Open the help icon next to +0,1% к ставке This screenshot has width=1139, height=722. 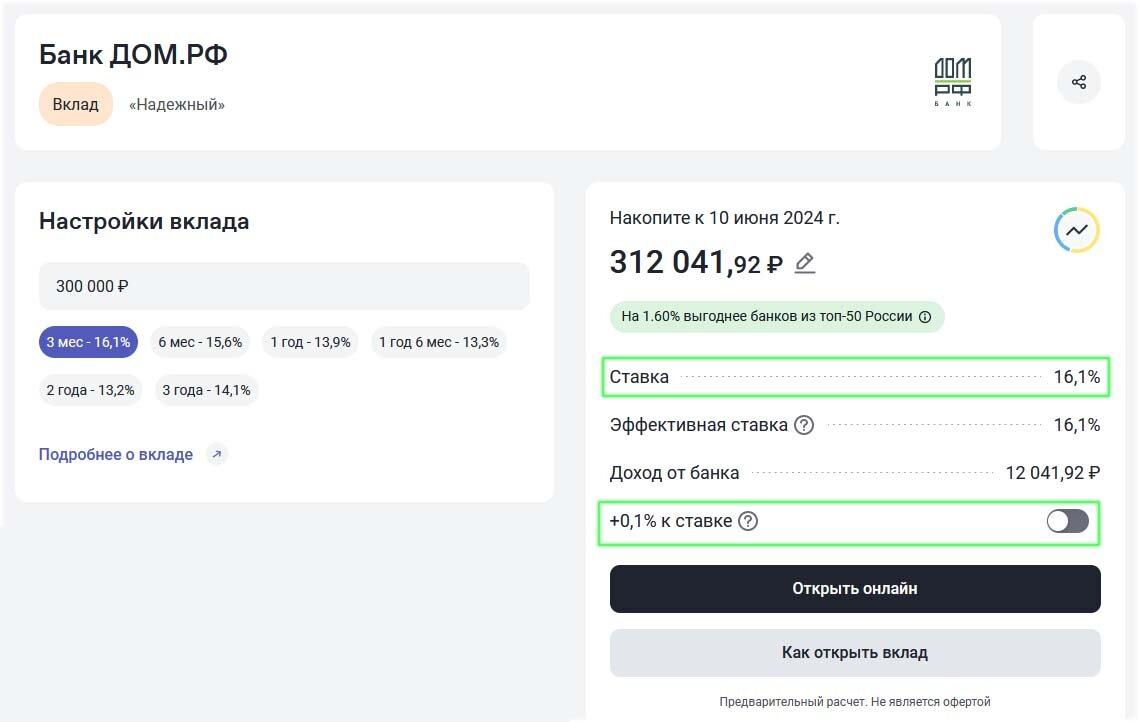[x=748, y=521]
